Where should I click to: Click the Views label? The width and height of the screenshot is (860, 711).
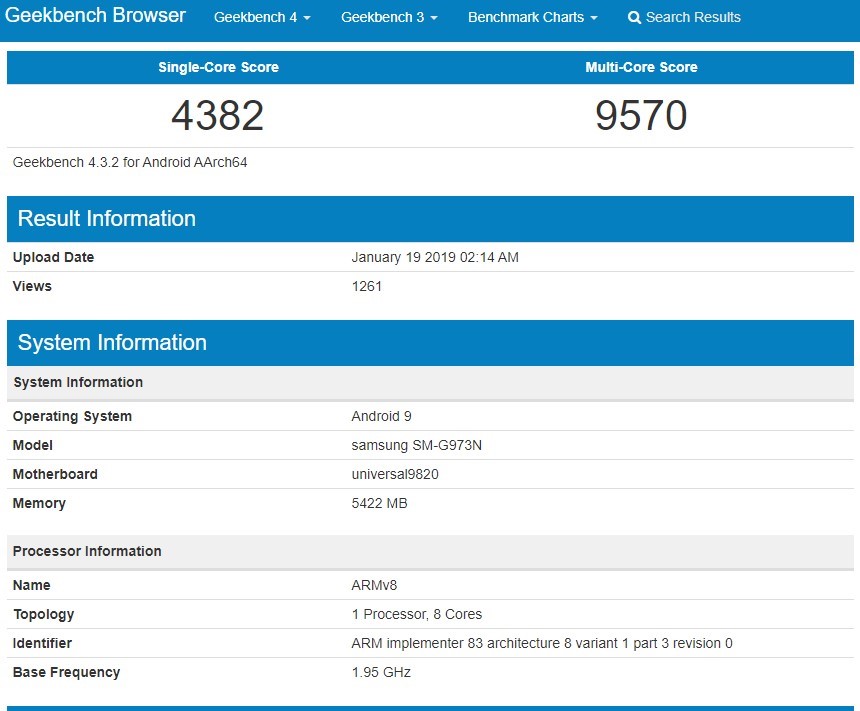(32, 286)
